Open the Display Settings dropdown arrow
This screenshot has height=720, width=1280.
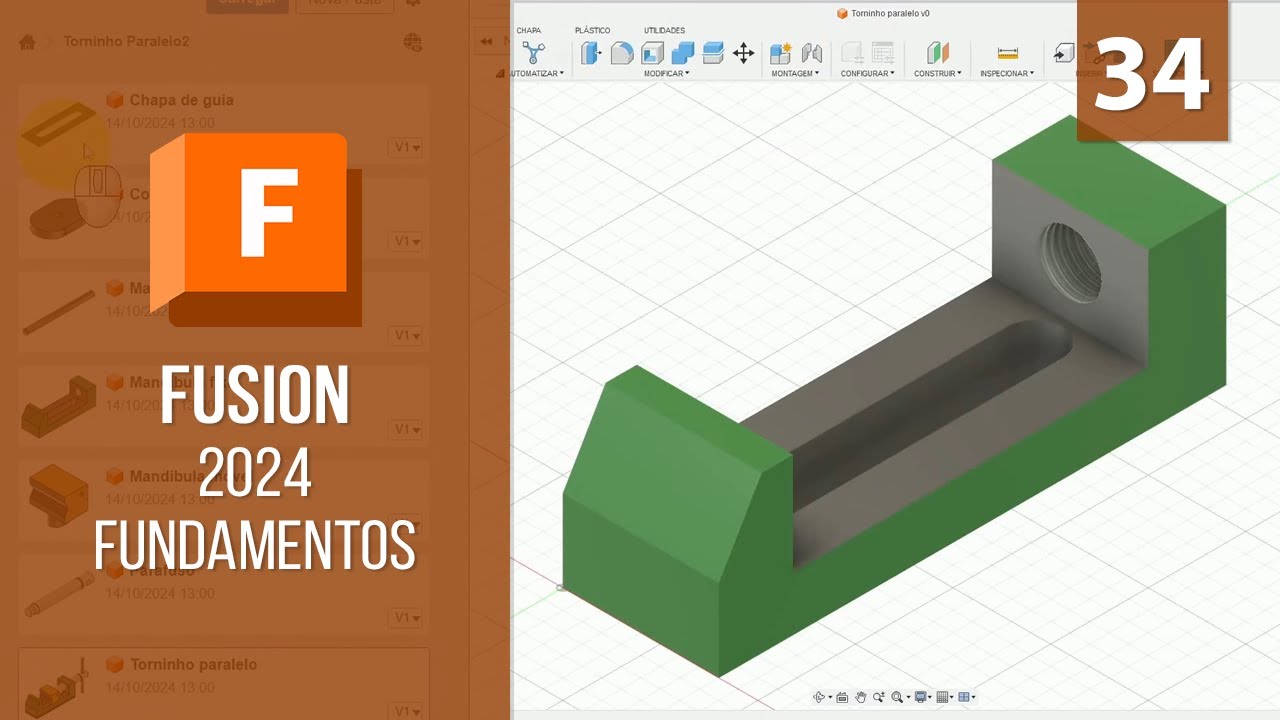pos(930,698)
